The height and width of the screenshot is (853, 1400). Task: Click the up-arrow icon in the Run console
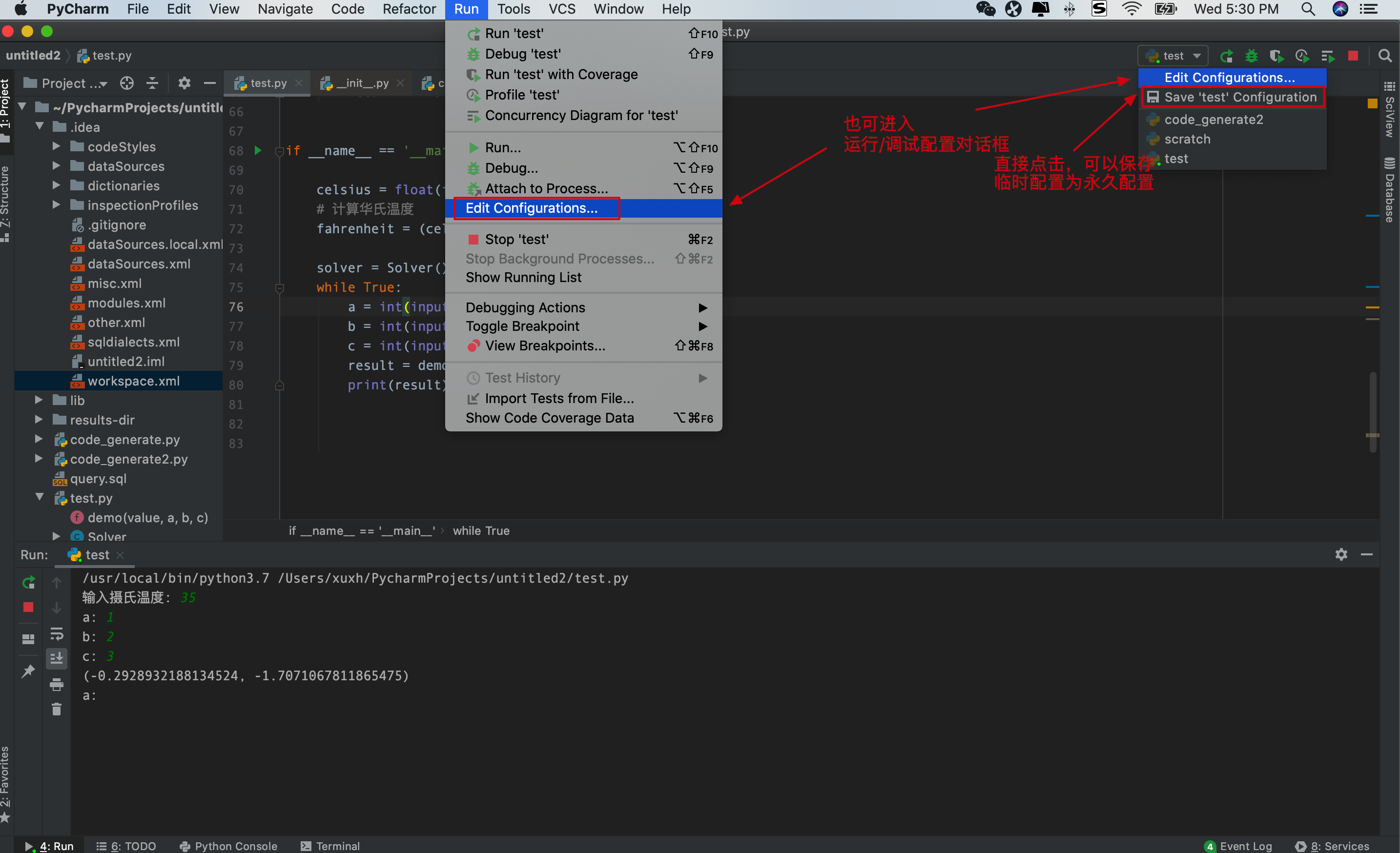57,582
